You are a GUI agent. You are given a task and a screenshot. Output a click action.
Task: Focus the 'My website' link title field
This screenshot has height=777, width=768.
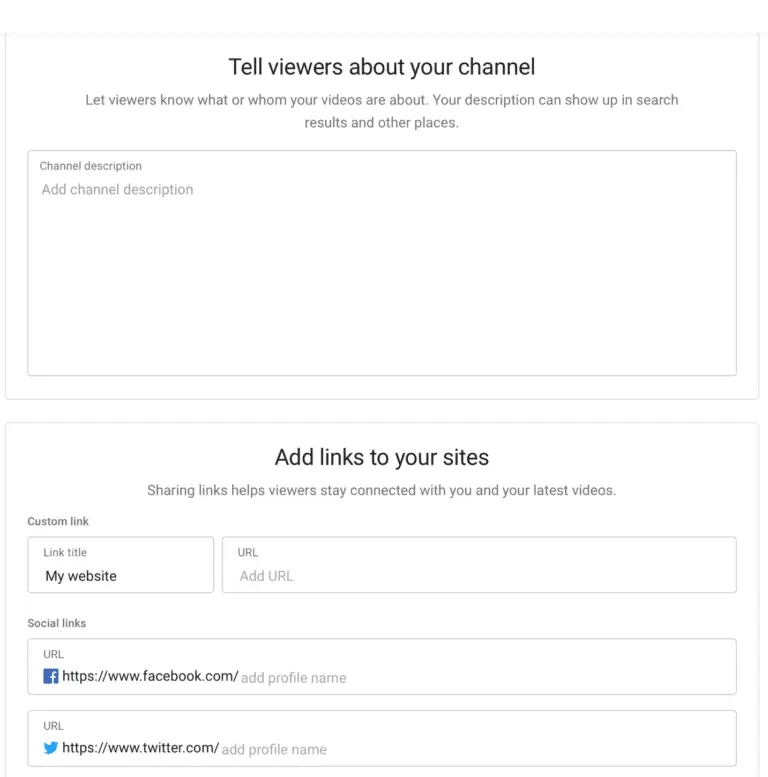[120, 576]
